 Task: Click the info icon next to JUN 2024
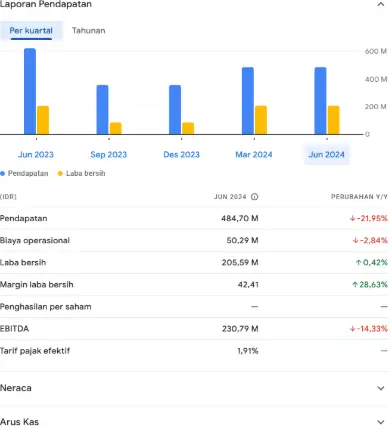(x=254, y=197)
